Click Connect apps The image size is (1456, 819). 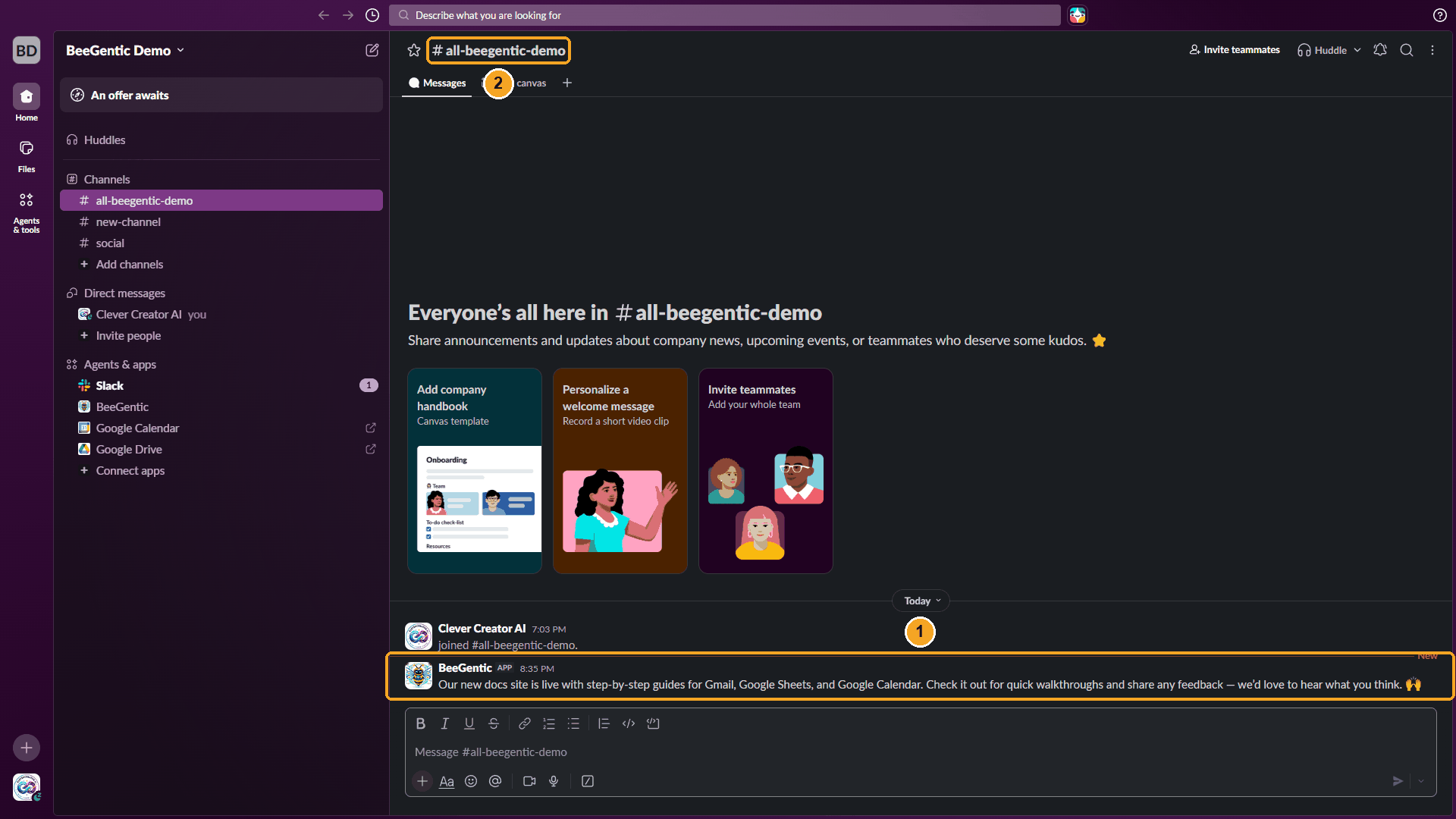tap(221, 471)
